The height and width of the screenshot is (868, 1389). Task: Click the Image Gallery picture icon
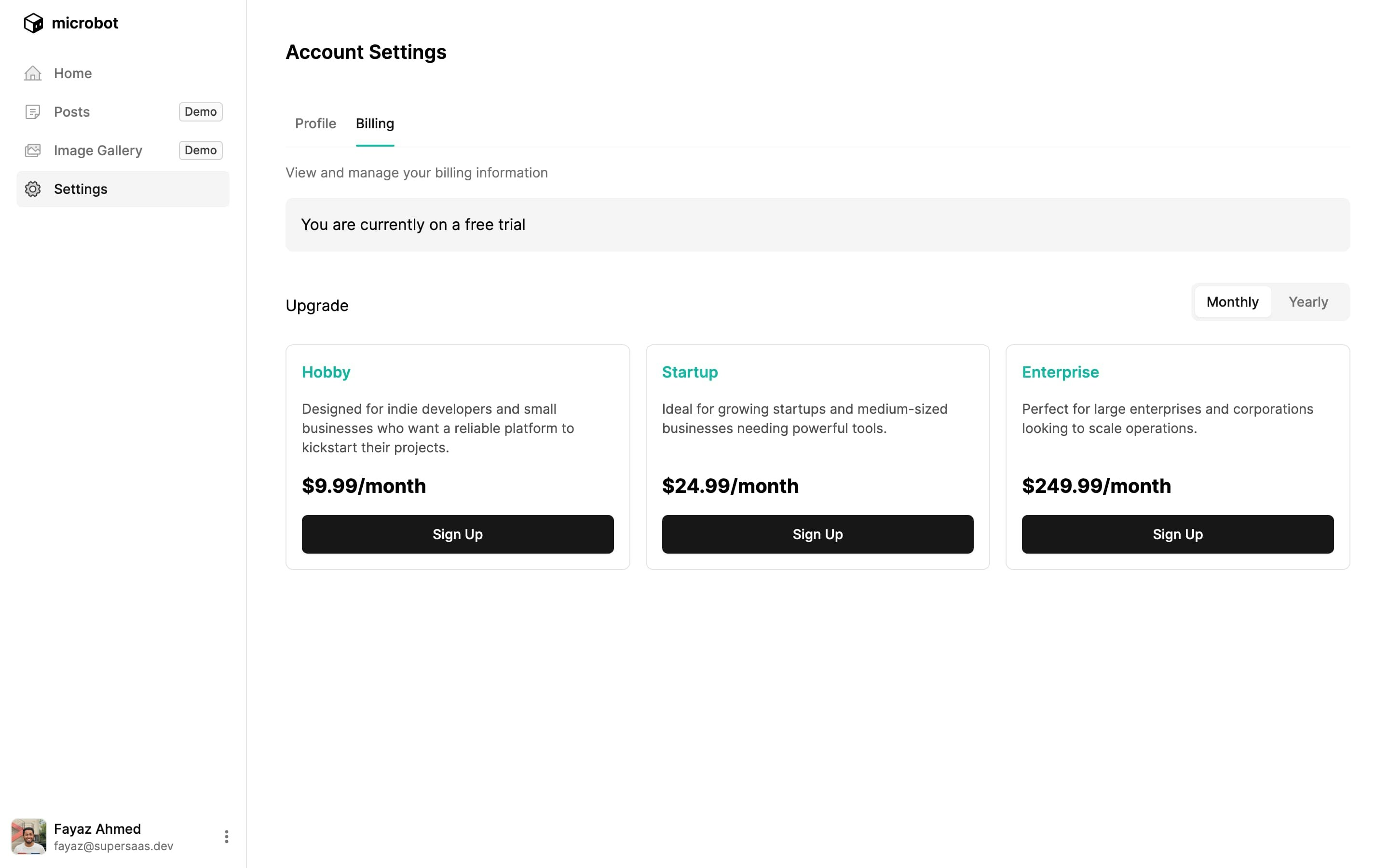(33, 150)
